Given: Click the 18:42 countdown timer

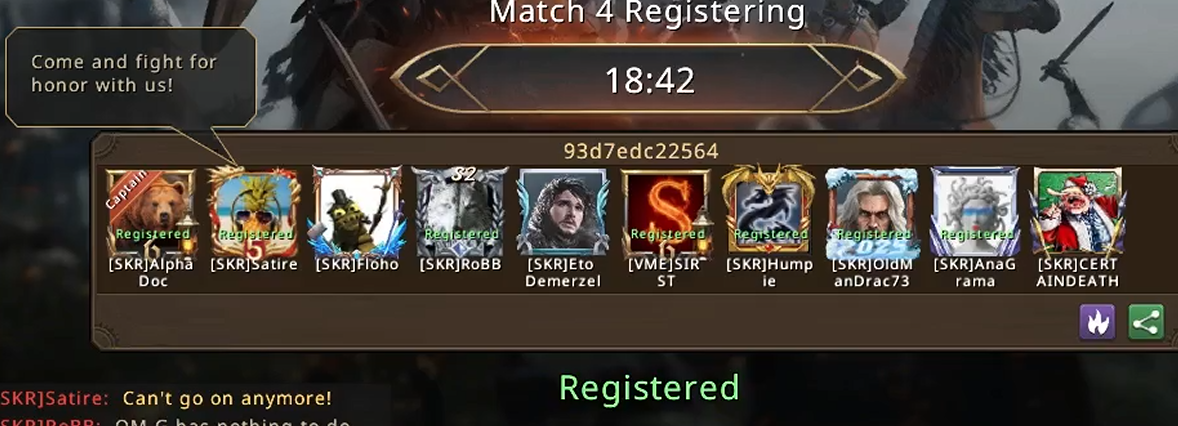Looking at the screenshot, I should click(650, 80).
